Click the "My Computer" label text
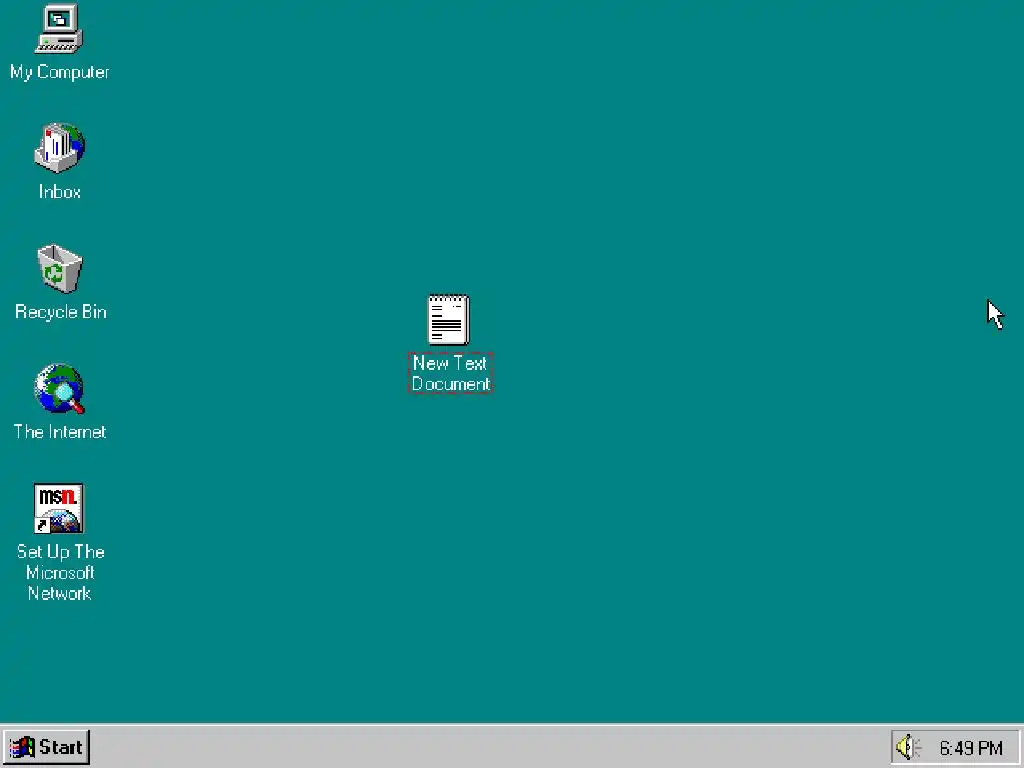This screenshot has width=1024, height=768. click(59, 72)
